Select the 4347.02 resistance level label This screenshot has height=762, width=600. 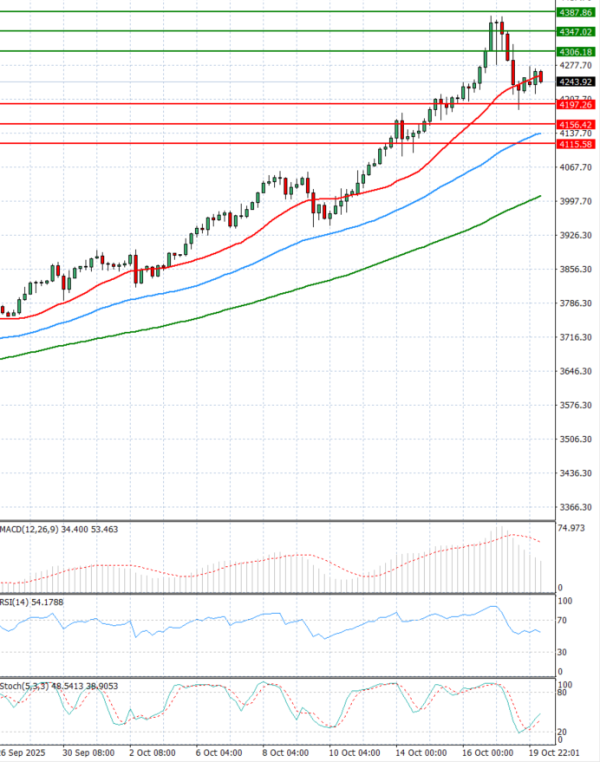pyautogui.click(x=577, y=32)
